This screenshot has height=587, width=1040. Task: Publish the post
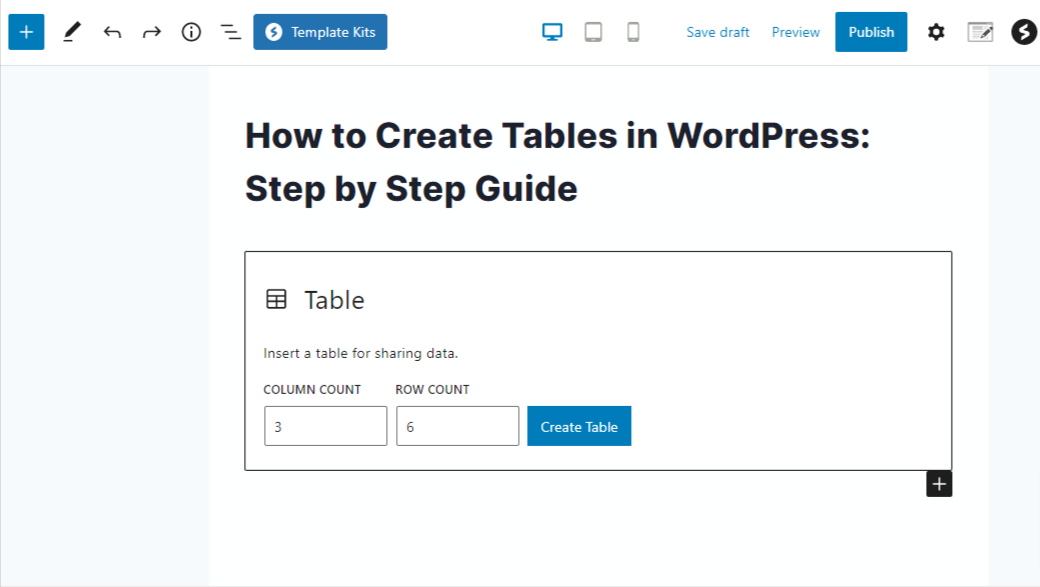pyautogui.click(x=871, y=32)
